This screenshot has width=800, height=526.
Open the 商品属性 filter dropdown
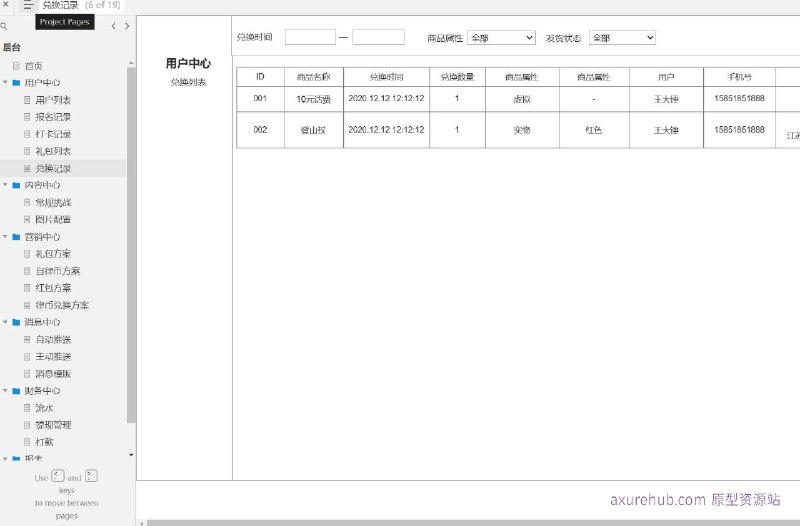[501, 38]
